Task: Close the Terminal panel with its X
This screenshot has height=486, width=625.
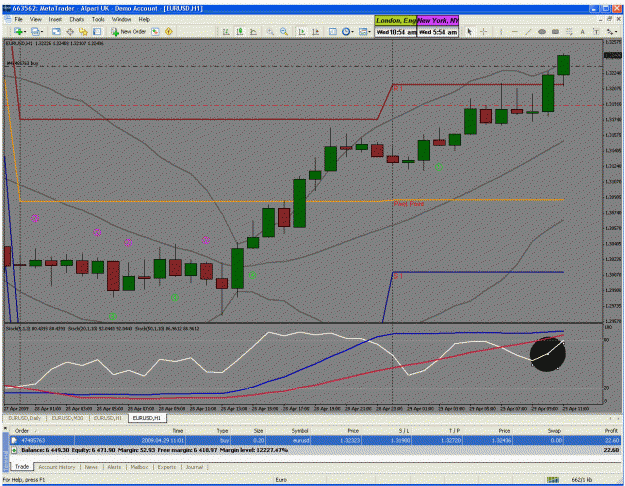Action: point(6,429)
